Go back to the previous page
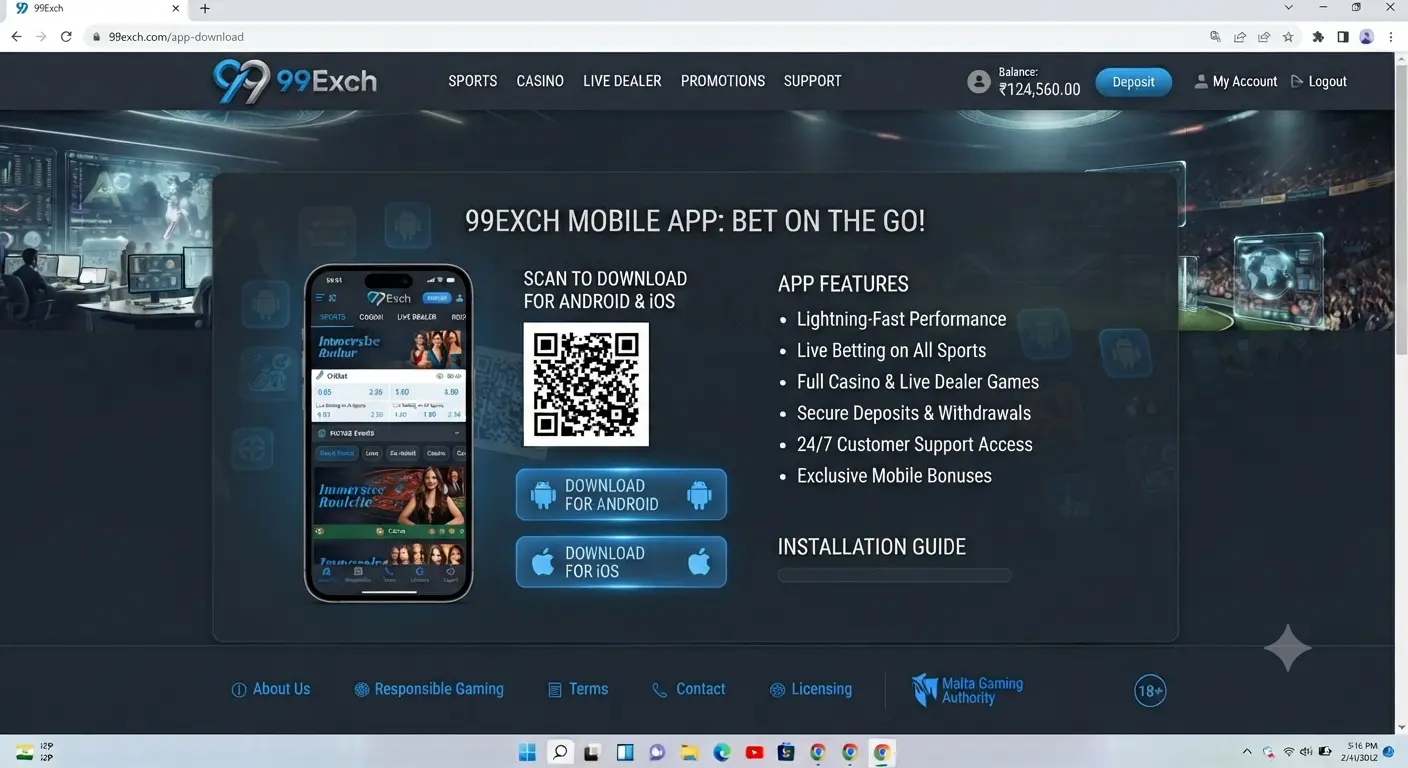The height and width of the screenshot is (768, 1408). tap(16, 37)
